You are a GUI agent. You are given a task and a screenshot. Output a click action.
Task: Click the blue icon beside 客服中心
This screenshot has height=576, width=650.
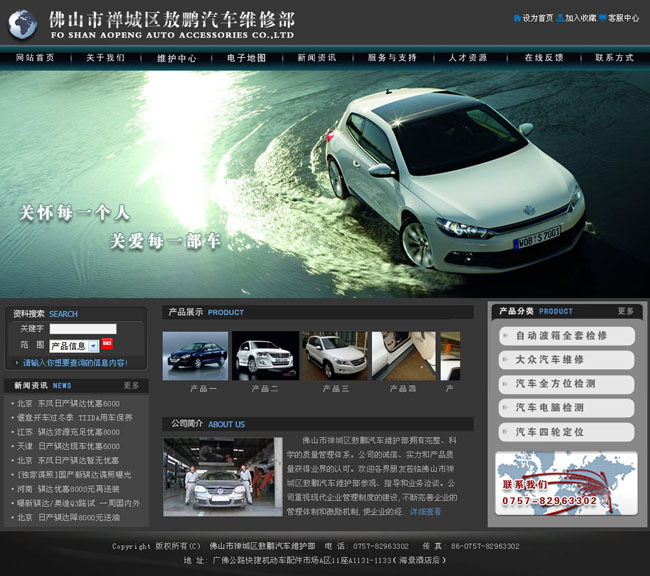point(603,18)
